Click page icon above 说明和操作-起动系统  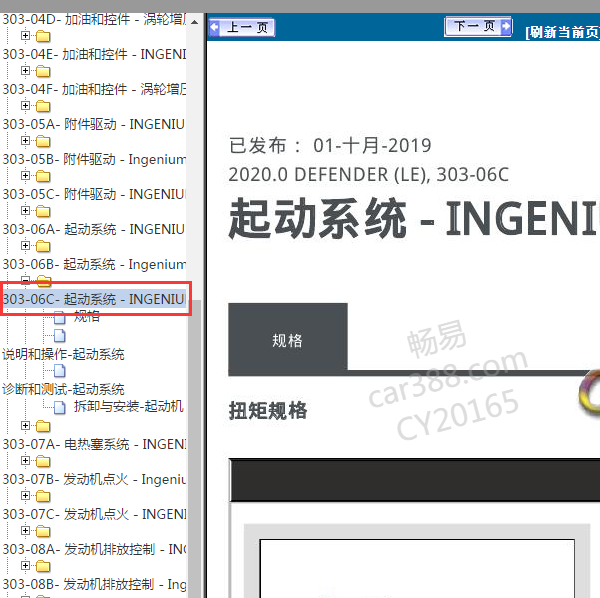(x=60, y=336)
